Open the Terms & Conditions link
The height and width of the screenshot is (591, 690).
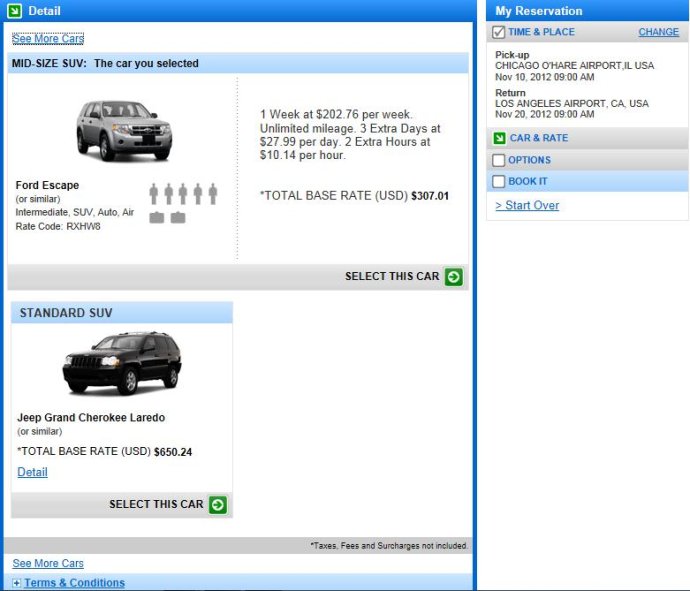[x=74, y=583]
